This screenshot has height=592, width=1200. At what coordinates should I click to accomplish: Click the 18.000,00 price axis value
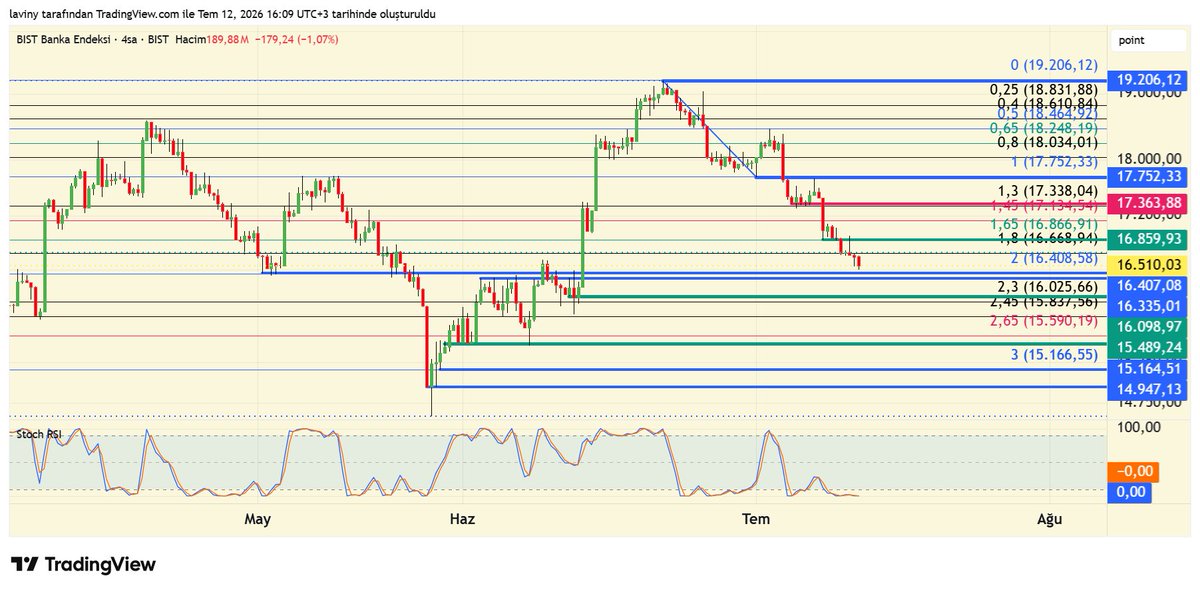(x=1149, y=158)
